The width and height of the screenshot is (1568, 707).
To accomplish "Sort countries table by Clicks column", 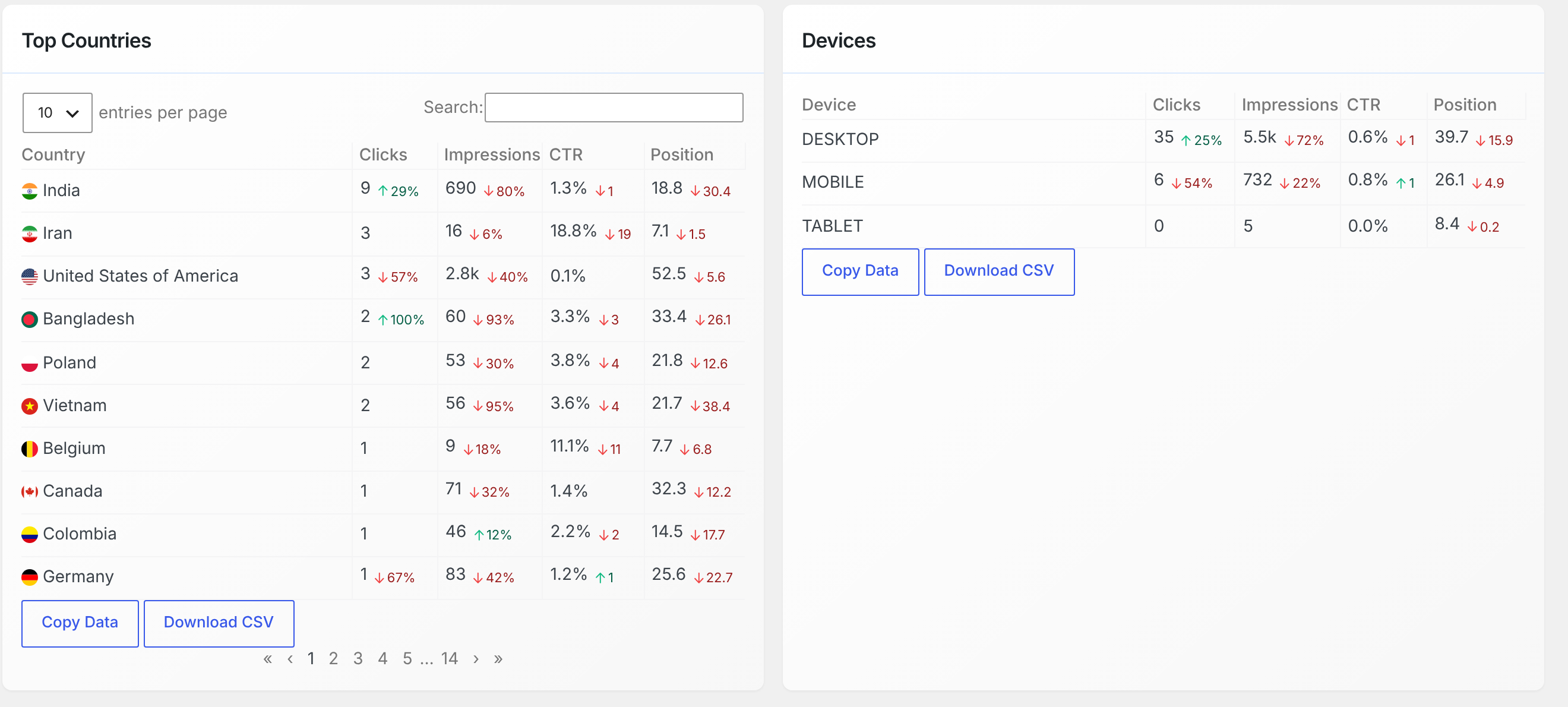I will (x=383, y=154).
